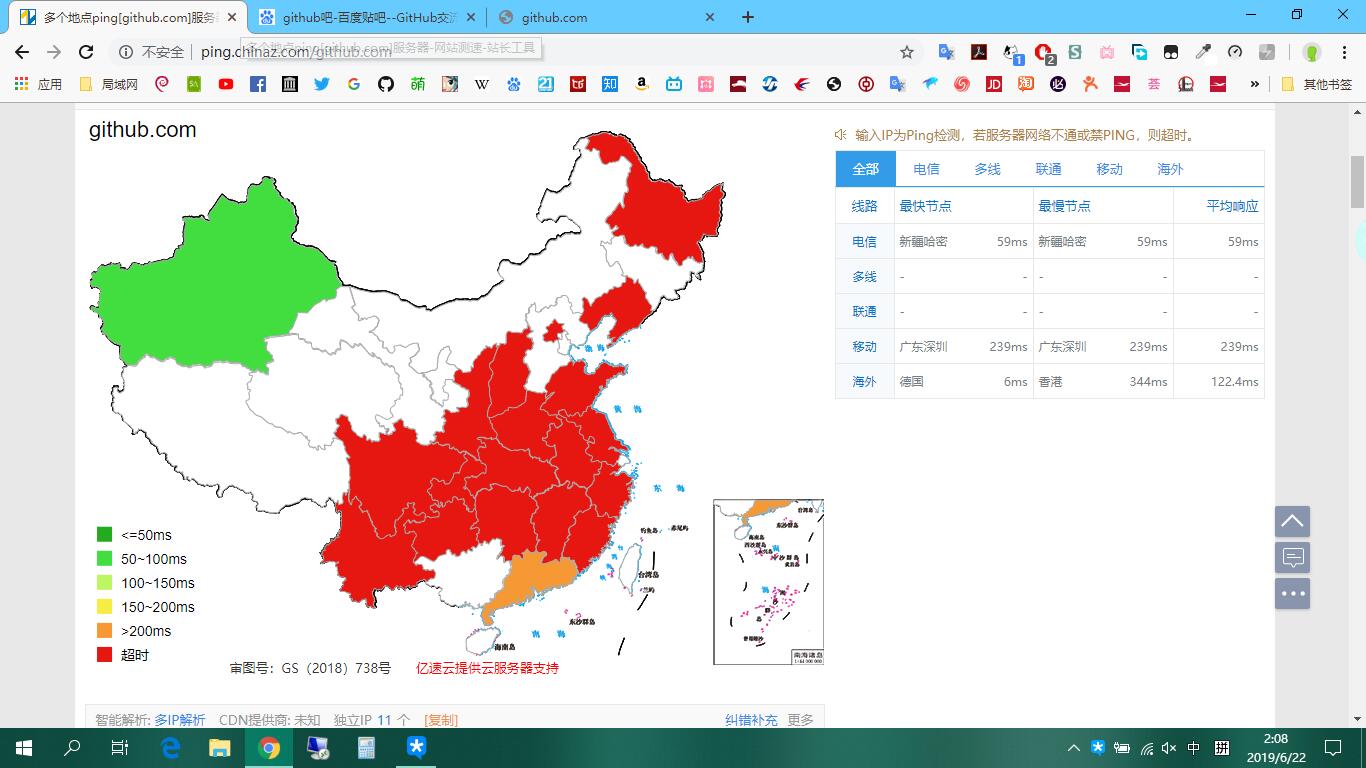
Task: Click the back-to-top arrow button
Action: coord(1292,521)
